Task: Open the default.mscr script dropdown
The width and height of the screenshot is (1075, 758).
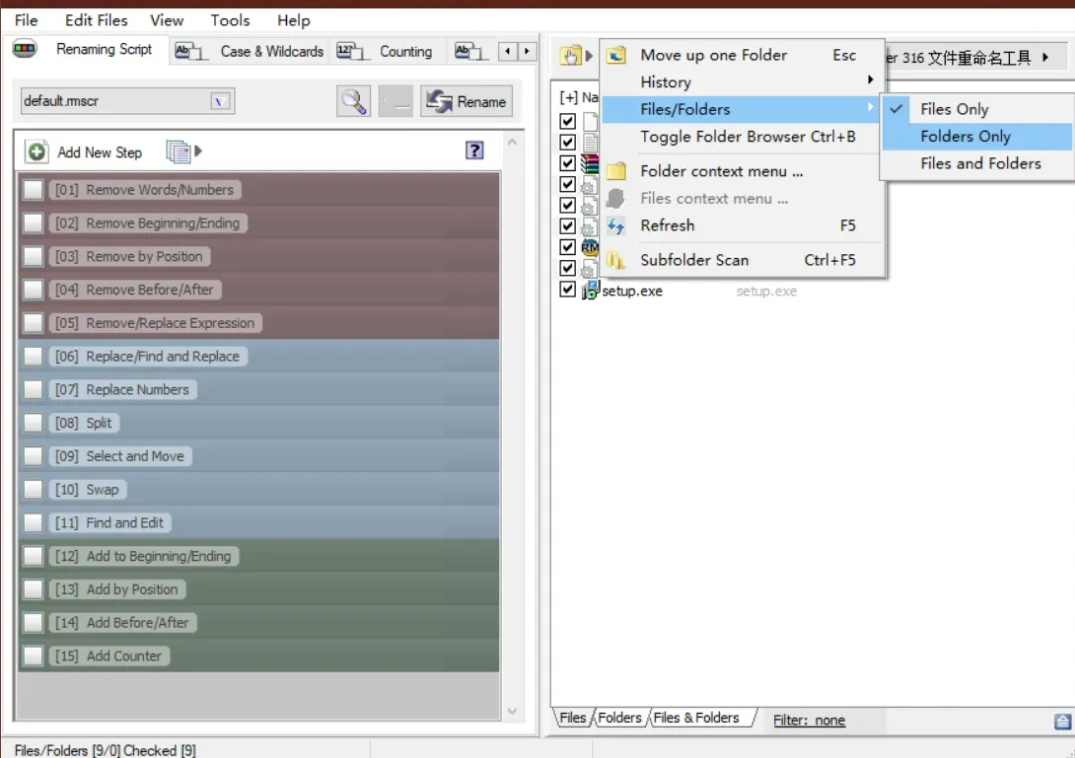Action: pos(219,101)
